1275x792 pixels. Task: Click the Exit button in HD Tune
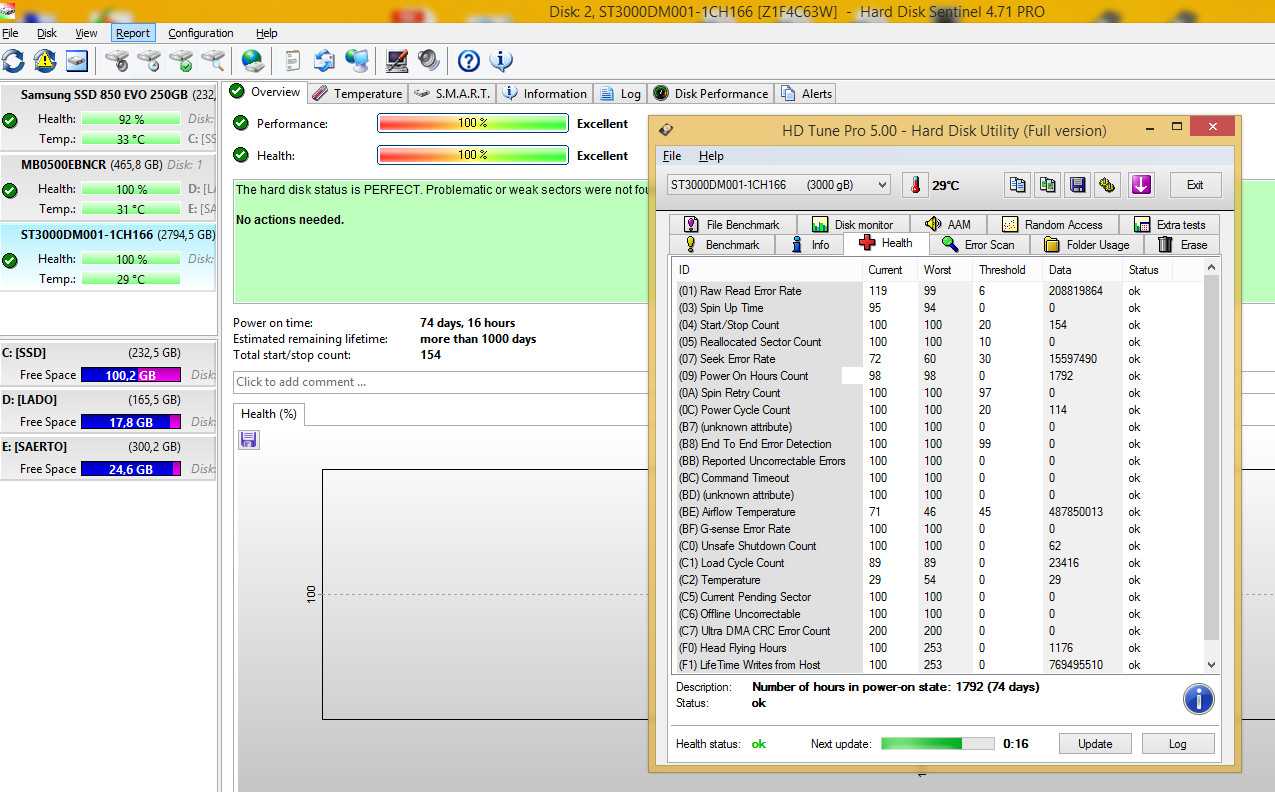(x=1194, y=185)
